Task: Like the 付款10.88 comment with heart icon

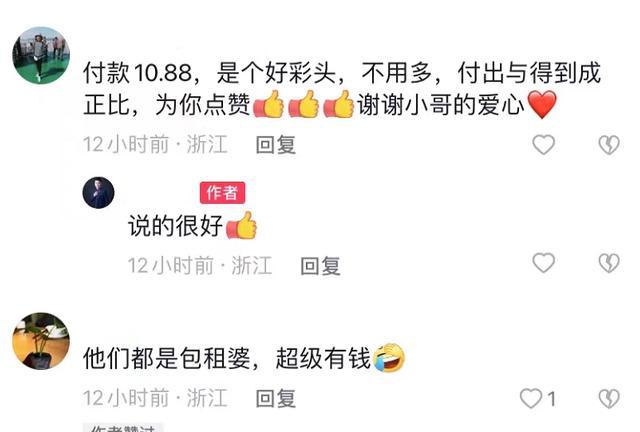Action: tap(543, 144)
